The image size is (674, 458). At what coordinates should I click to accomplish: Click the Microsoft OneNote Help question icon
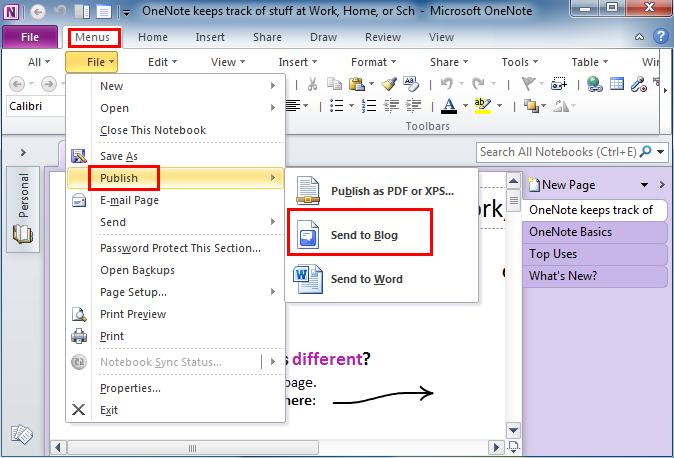661,37
